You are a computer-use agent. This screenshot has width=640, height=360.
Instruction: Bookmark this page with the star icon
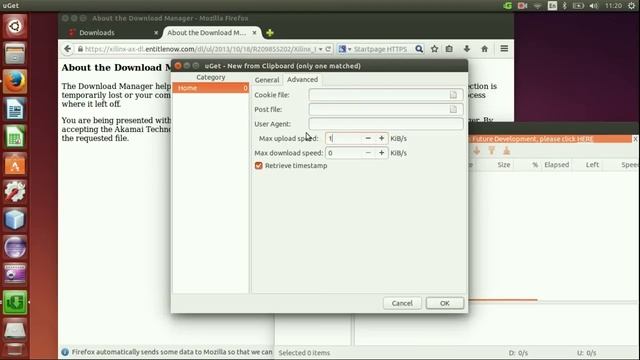(x=434, y=49)
